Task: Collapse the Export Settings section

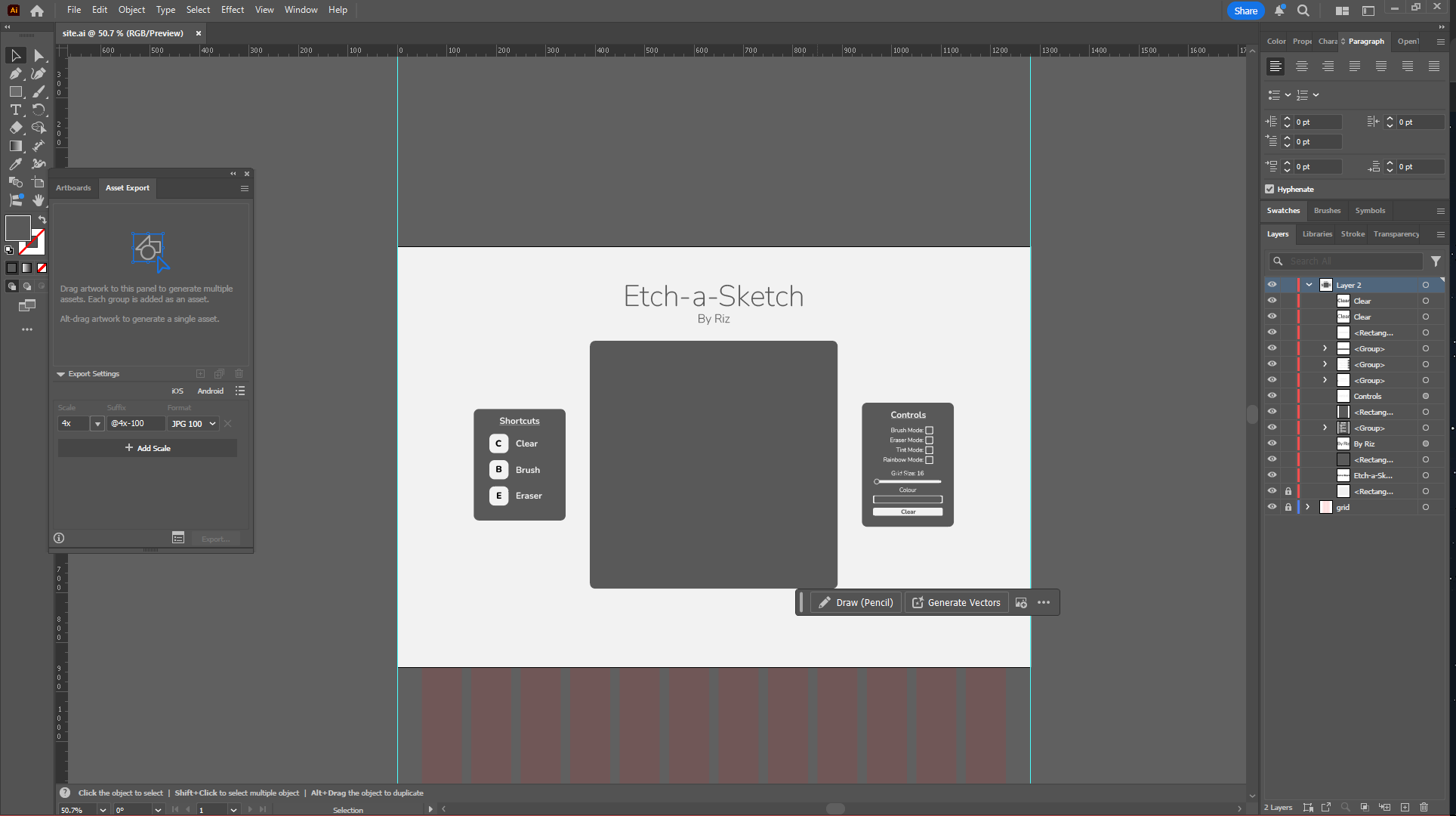Action: [61, 374]
